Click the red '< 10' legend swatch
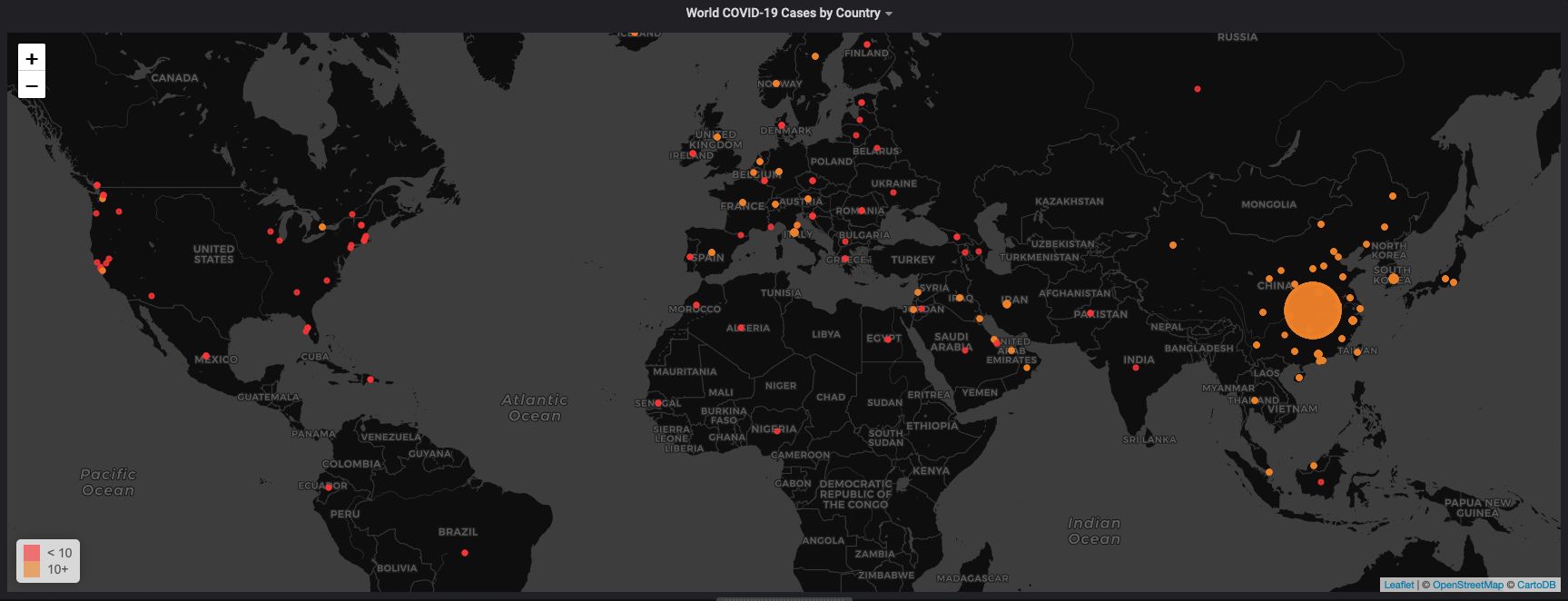1568x601 pixels. [x=32, y=552]
